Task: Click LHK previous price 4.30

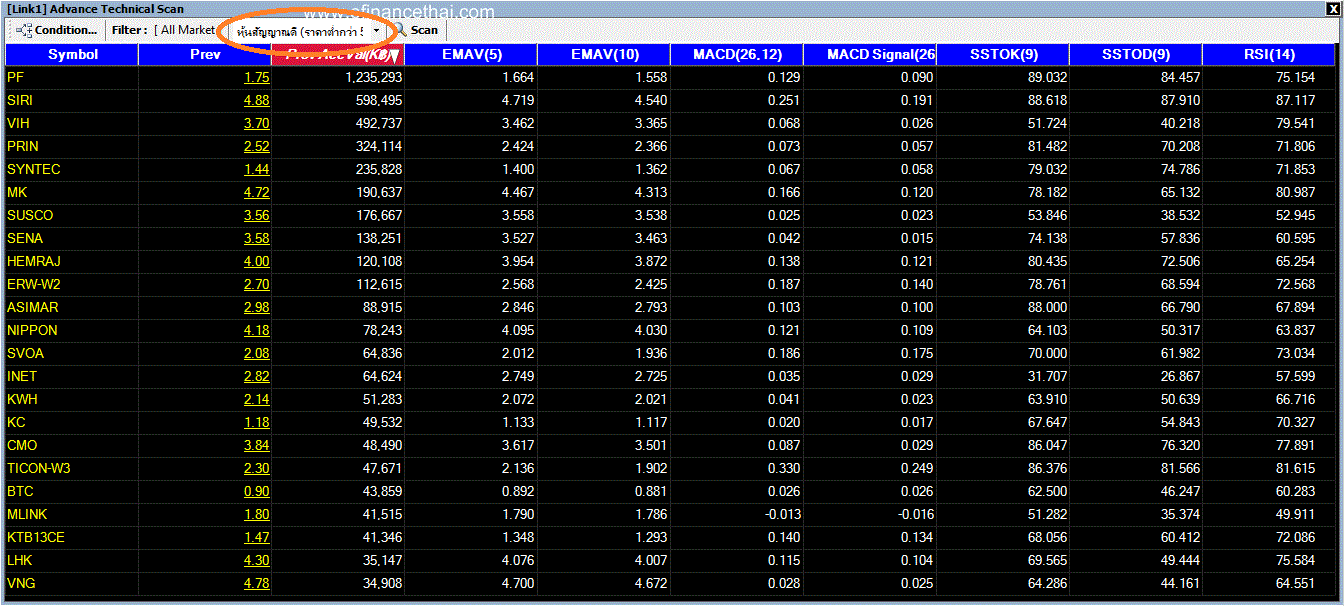Action: coord(256,560)
